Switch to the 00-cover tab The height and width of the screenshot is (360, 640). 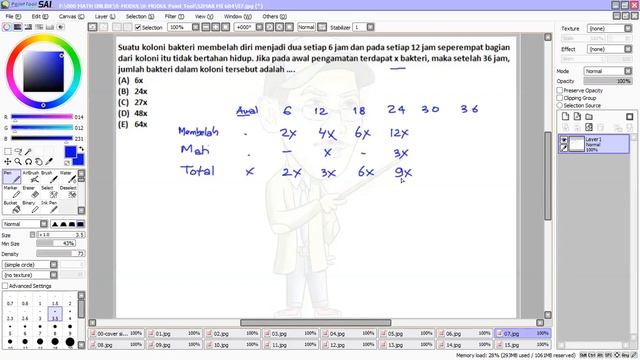(116, 333)
